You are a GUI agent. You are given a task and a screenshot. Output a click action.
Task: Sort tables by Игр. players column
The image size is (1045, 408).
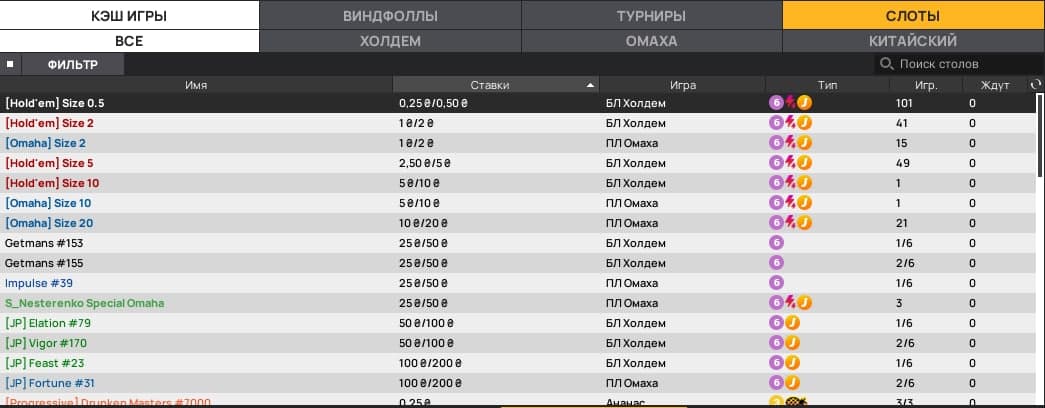(925, 85)
